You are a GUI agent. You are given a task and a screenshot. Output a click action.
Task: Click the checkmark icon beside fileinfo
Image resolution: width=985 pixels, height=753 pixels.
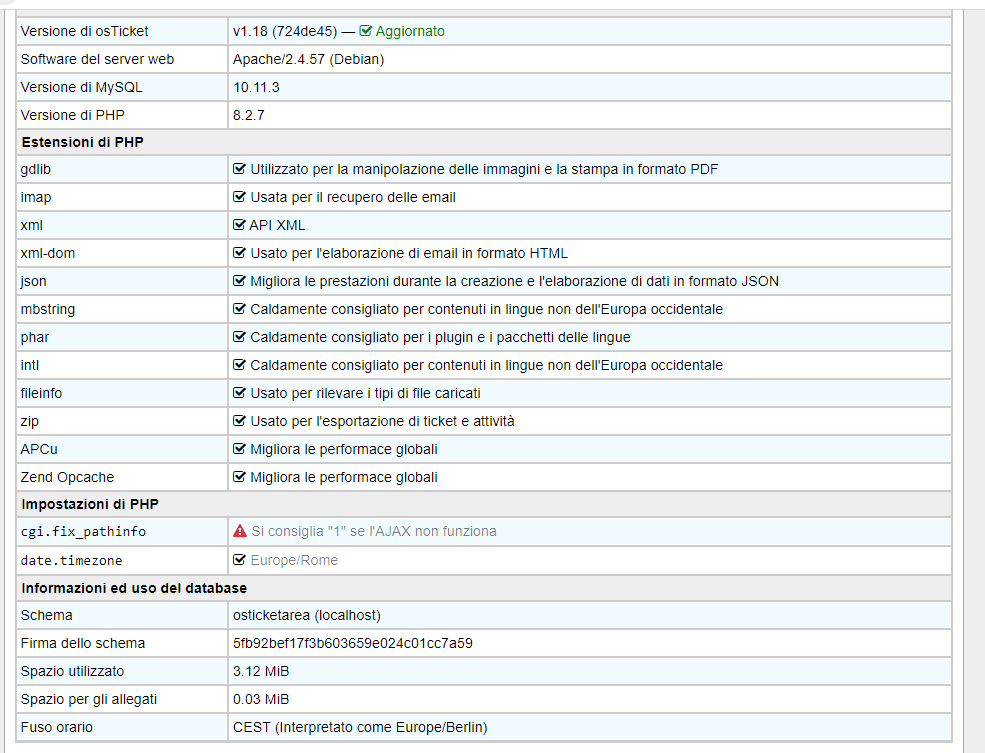point(239,393)
